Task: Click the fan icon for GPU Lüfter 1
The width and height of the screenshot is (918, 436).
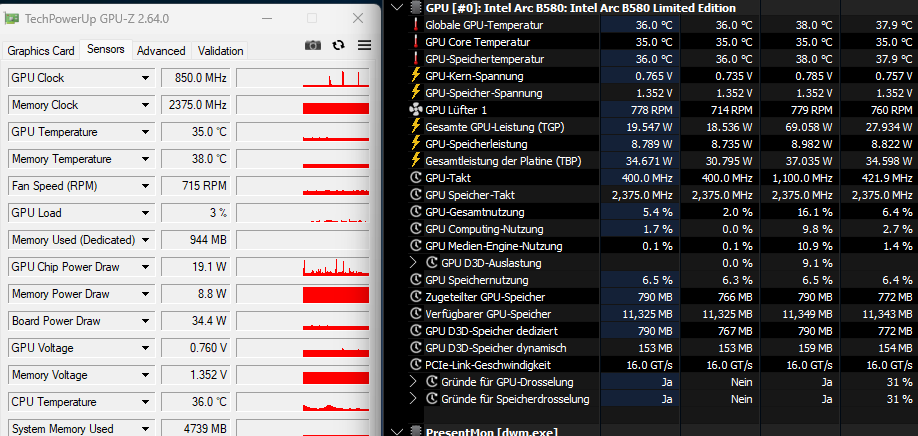Action: click(415, 110)
